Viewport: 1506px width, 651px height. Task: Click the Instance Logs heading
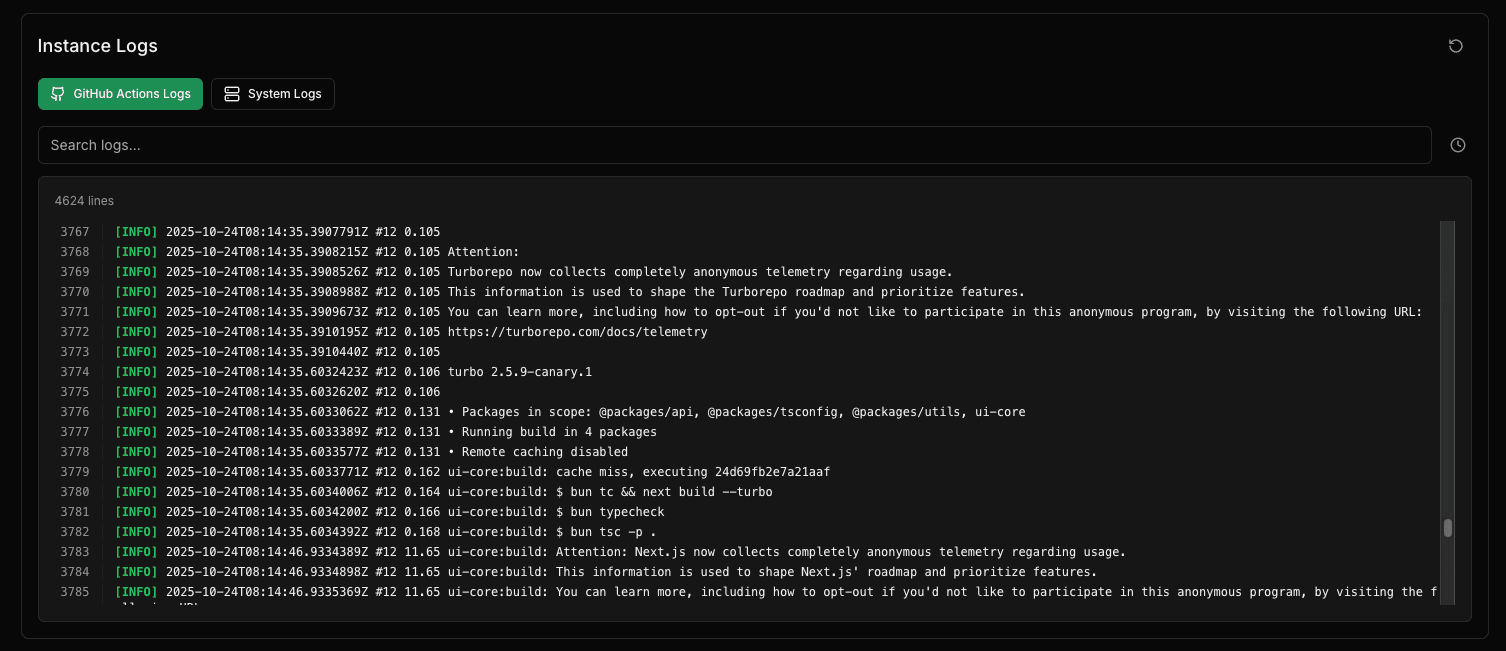click(97, 45)
